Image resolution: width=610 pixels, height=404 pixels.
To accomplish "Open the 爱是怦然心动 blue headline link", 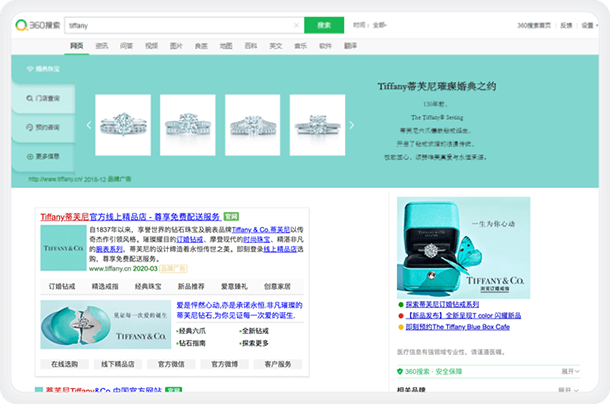I will click(239, 310).
